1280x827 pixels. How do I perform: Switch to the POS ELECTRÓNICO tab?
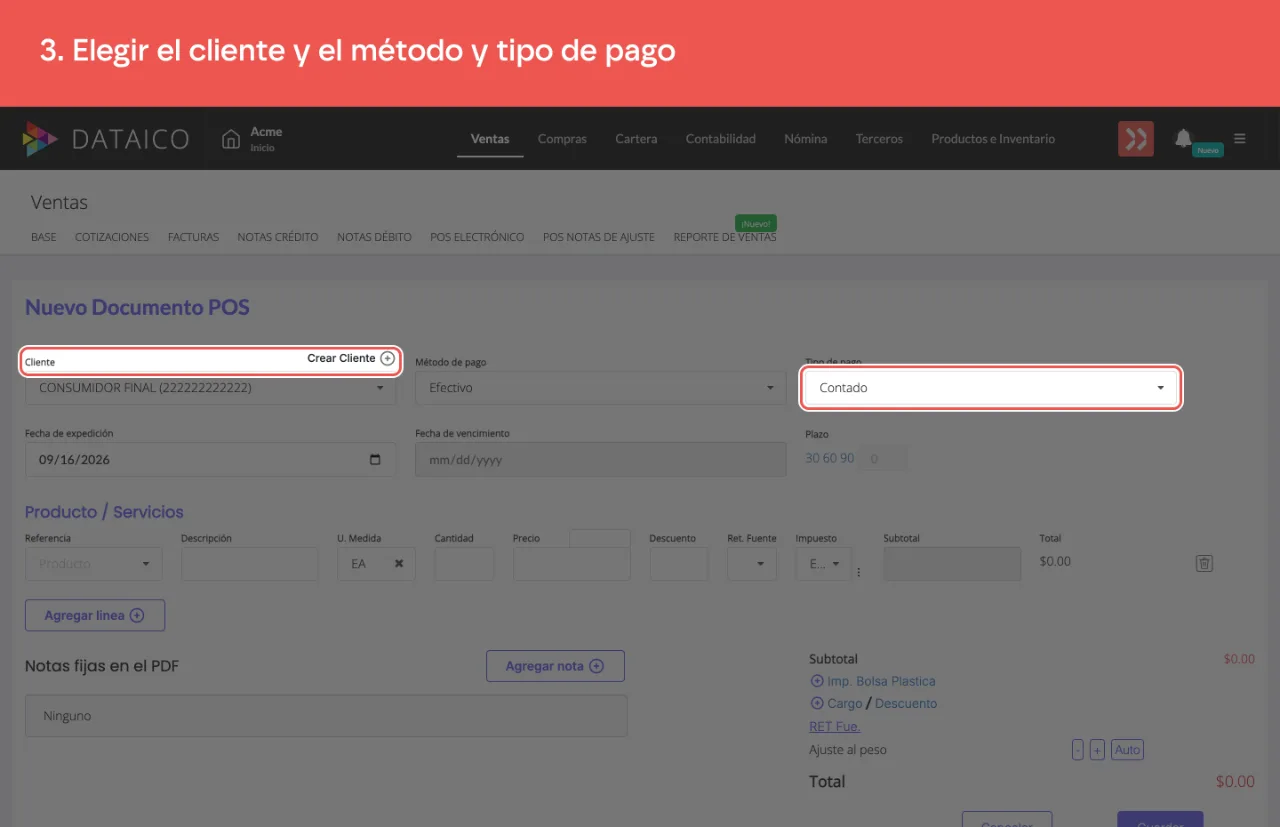[477, 237]
